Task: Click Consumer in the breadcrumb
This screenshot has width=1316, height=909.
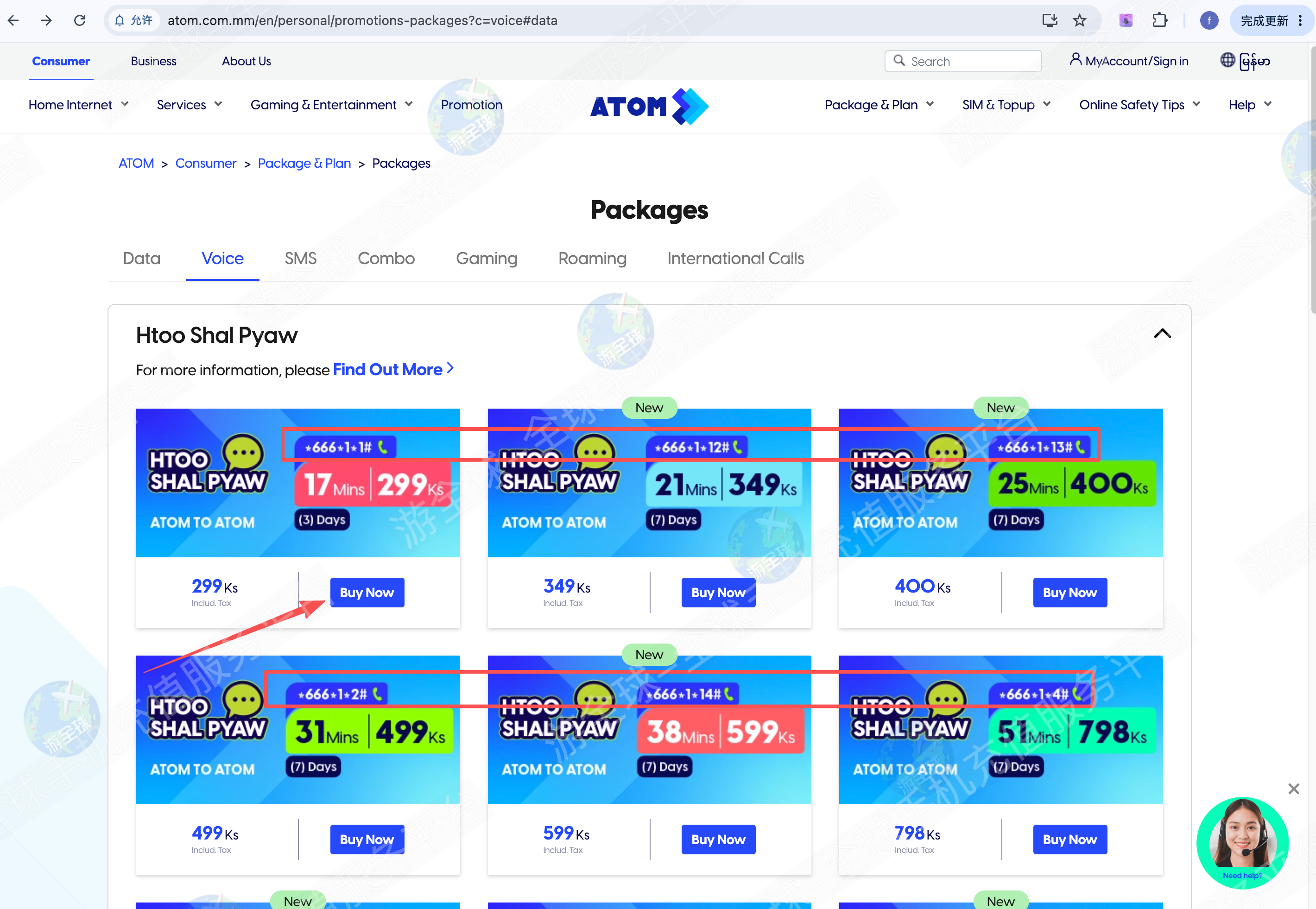Action: (x=206, y=164)
